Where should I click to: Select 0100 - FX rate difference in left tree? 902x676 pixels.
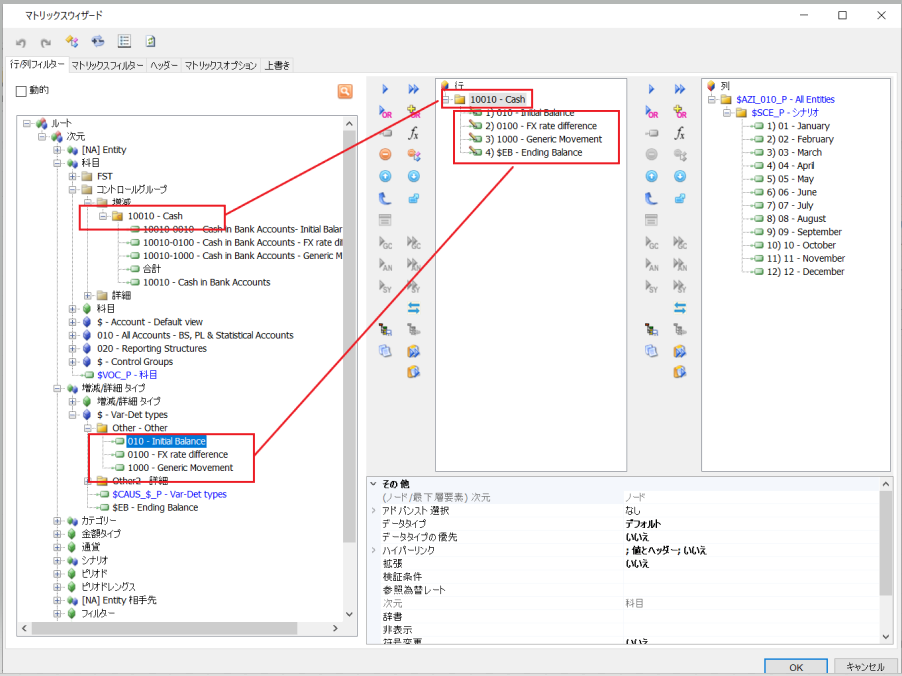[177, 454]
